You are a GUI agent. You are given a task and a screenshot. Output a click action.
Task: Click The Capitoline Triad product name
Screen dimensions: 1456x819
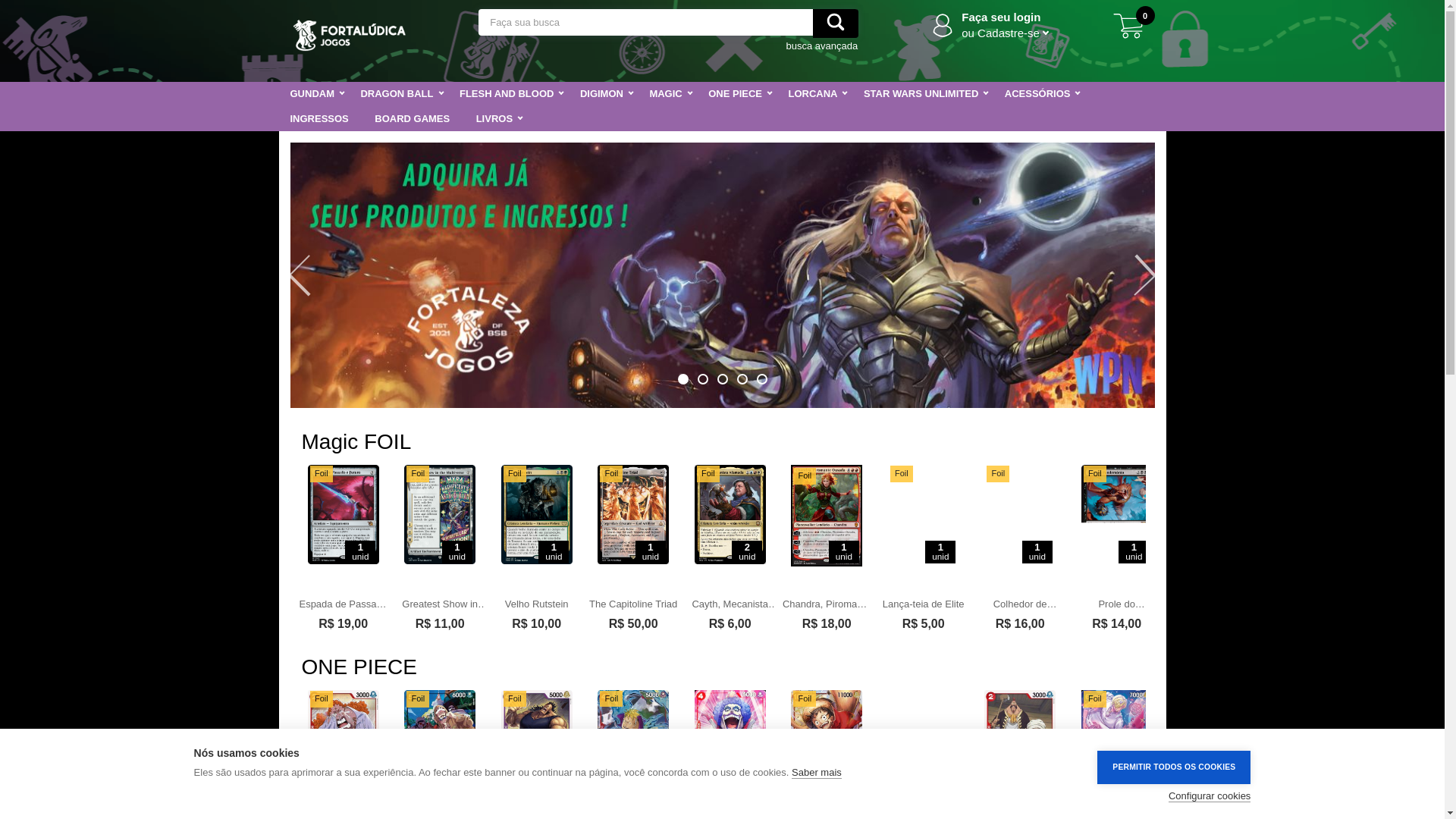coord(632,604)
